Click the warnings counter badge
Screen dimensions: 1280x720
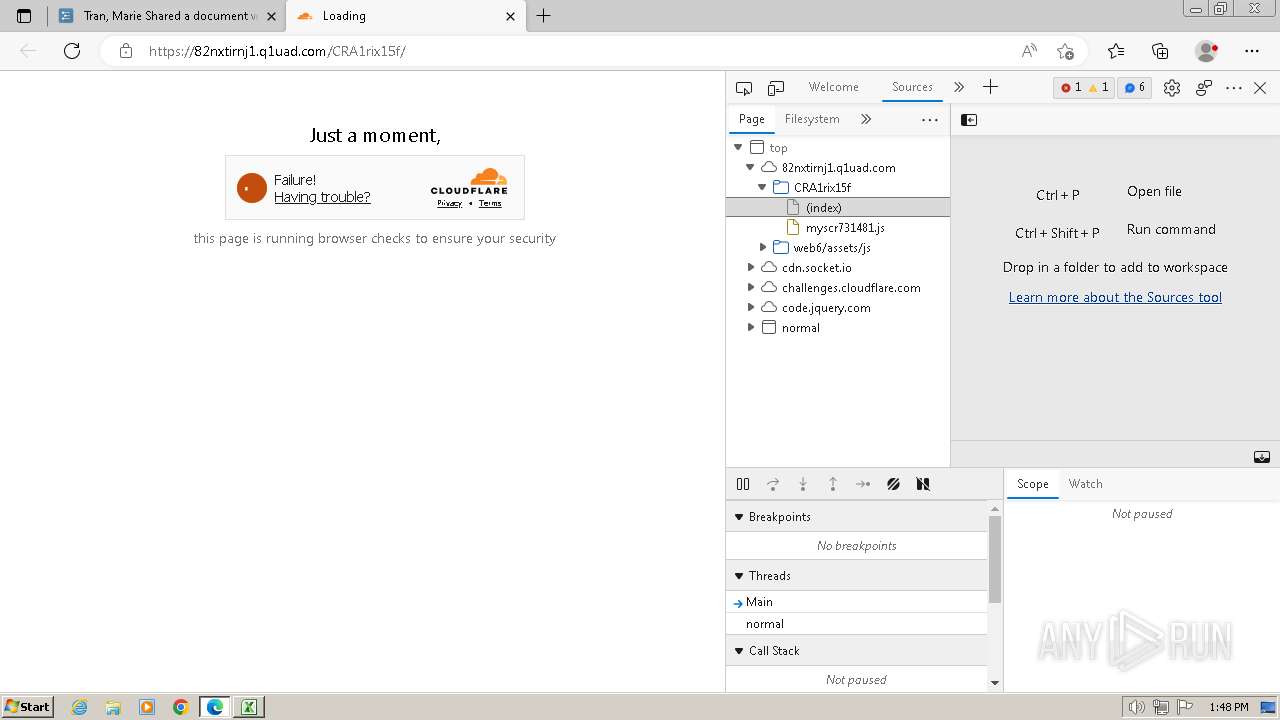point(1098,88)
